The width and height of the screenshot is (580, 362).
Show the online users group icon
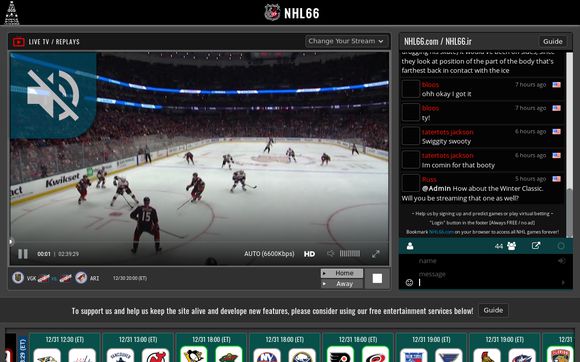click(512, 246)
